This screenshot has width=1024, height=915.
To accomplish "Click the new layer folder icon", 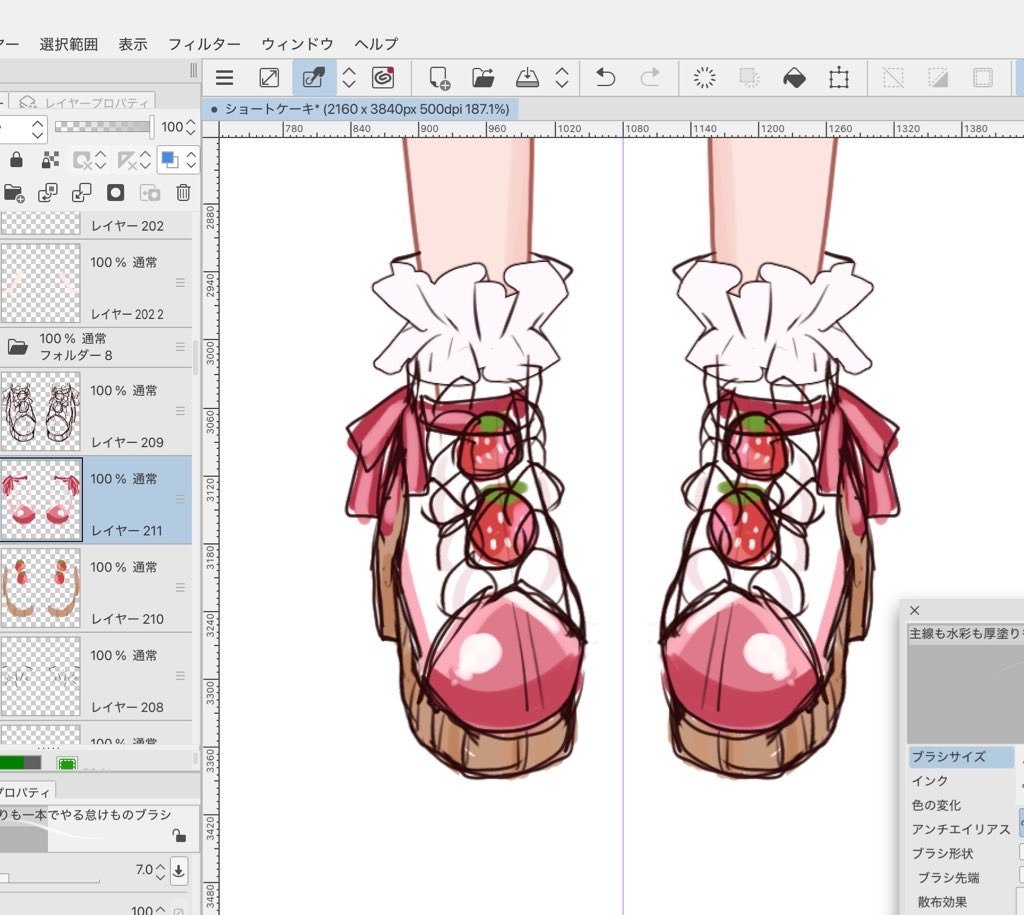I will click(x=14, y=193).
